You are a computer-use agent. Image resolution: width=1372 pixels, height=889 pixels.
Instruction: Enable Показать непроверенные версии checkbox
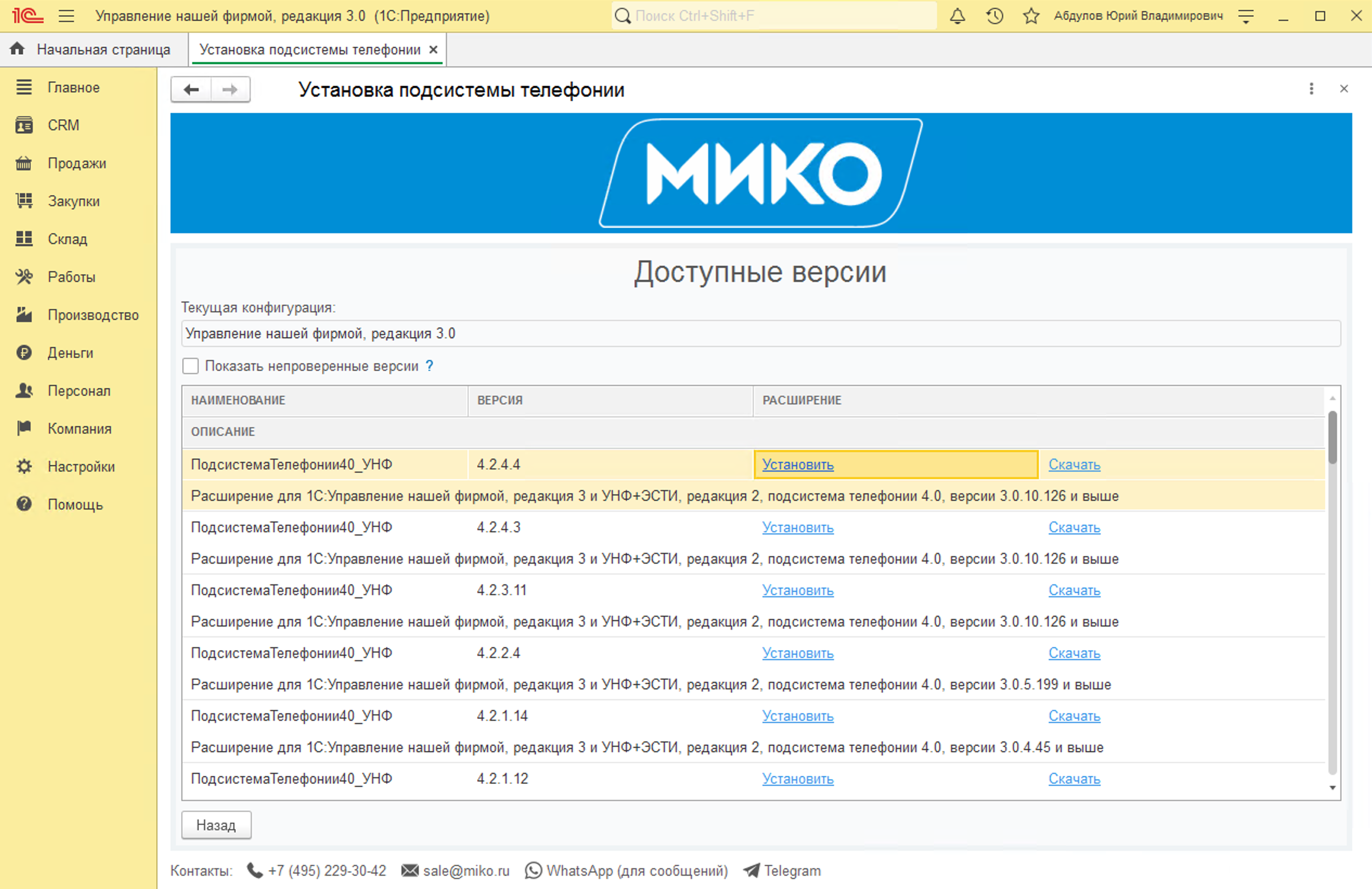[x=190, y=365]
